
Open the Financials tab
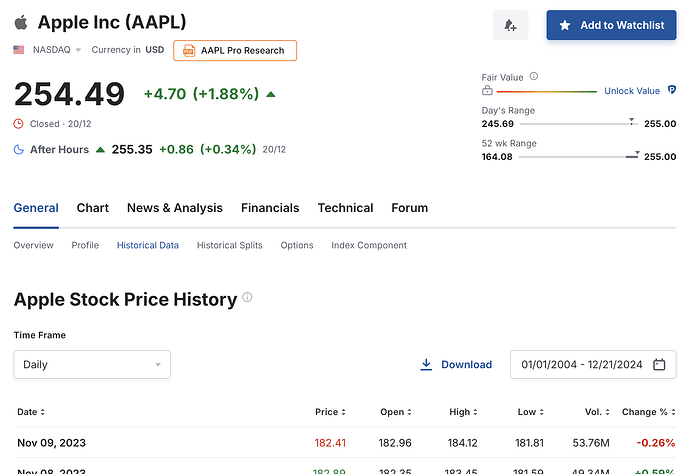270,208
